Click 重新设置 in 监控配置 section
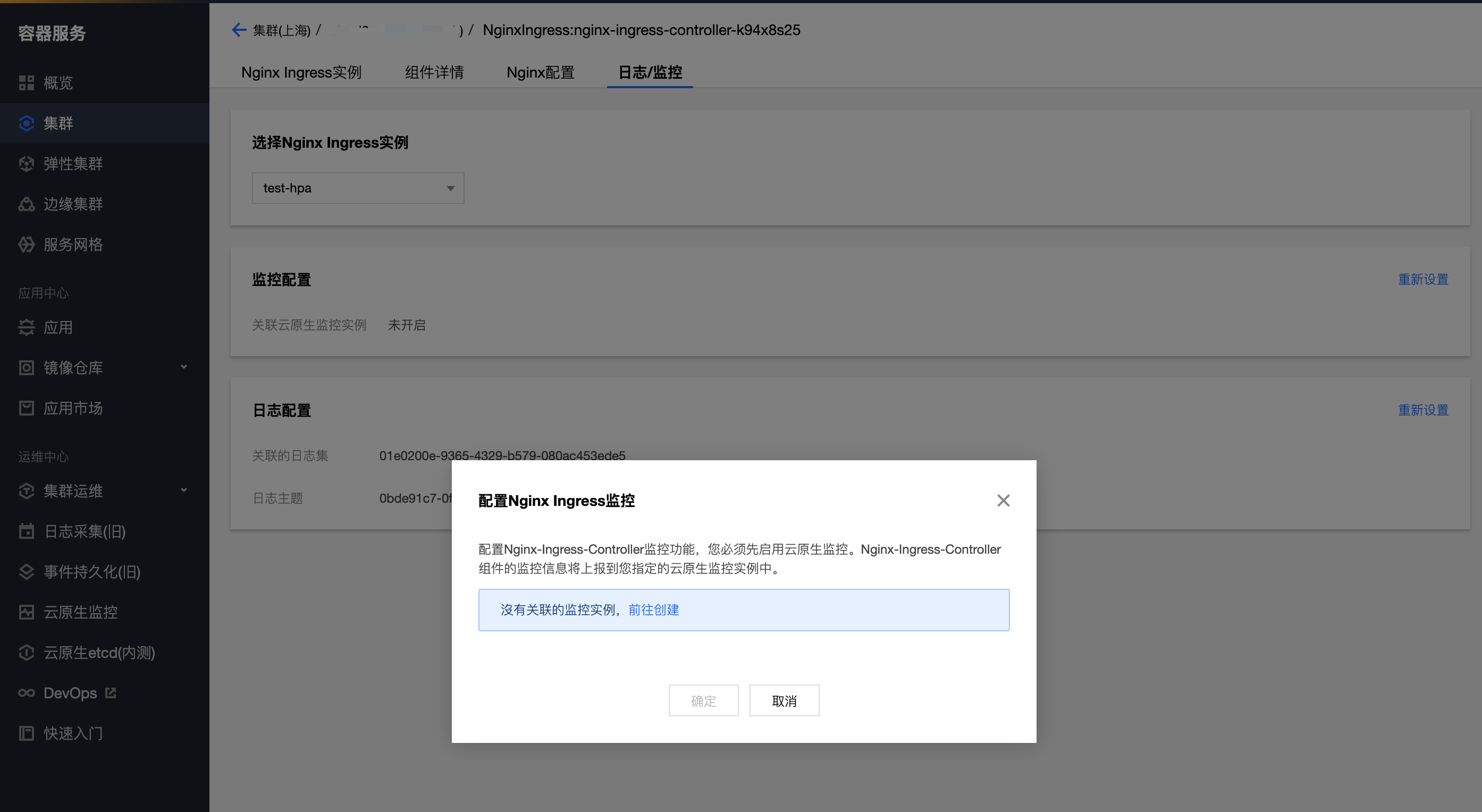 point(1423,280)
